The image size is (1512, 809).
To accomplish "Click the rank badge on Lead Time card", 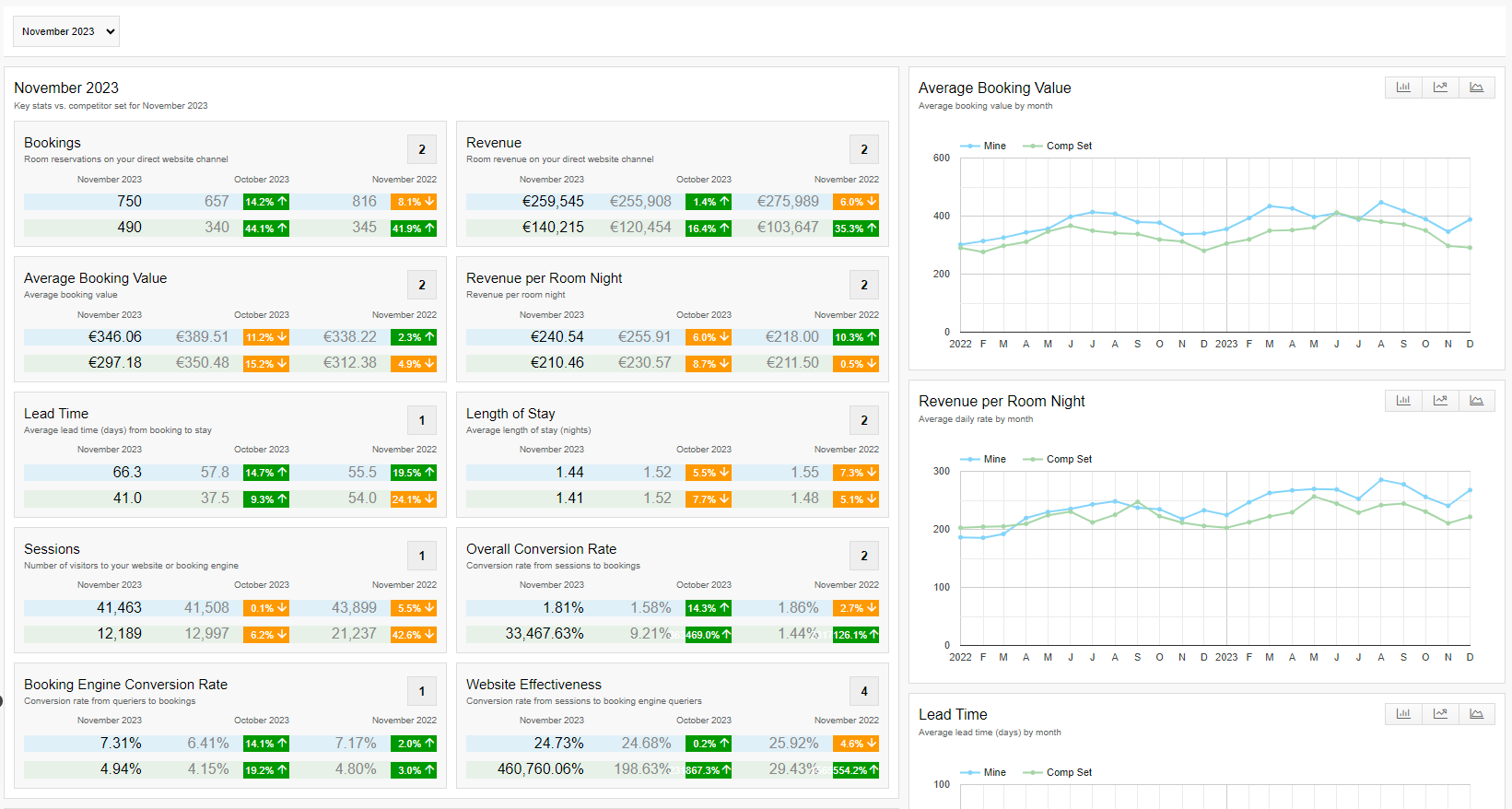I will pyautogui.click(x=422, y=420).
